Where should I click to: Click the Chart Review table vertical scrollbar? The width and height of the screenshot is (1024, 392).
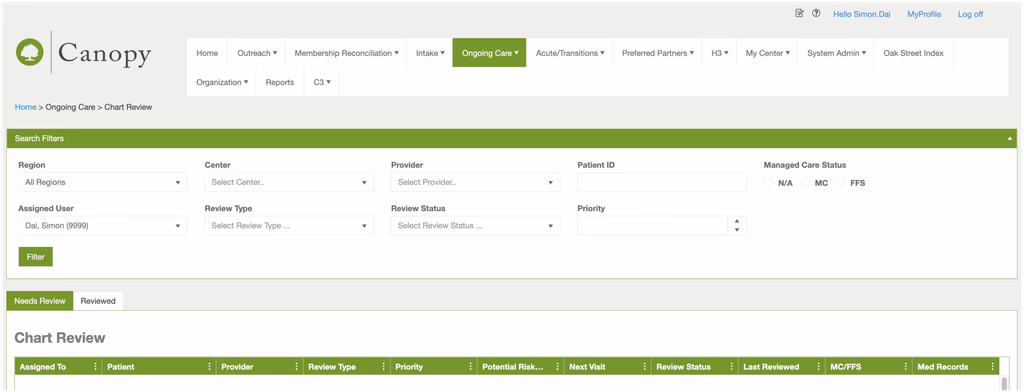(x=1004, y=383)
